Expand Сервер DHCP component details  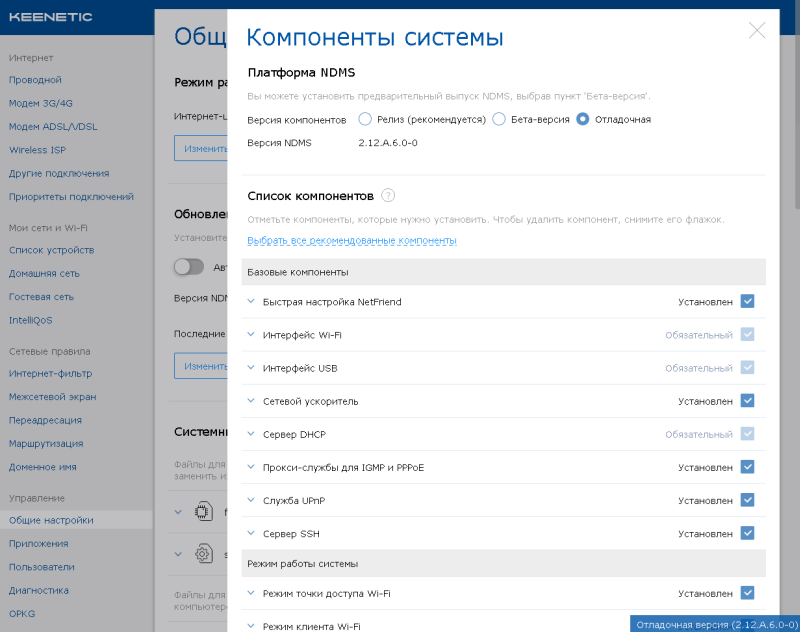coord(251,434)
